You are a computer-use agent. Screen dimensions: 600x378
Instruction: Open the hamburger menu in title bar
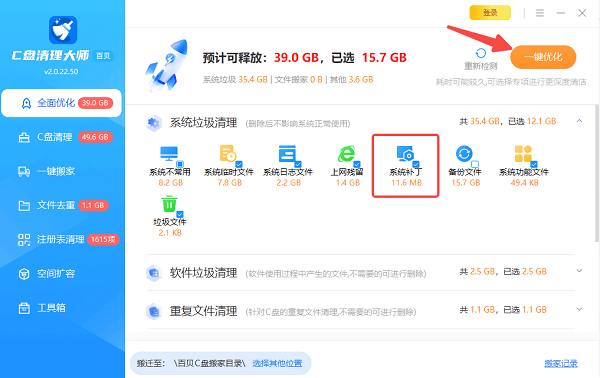[540, 13]
